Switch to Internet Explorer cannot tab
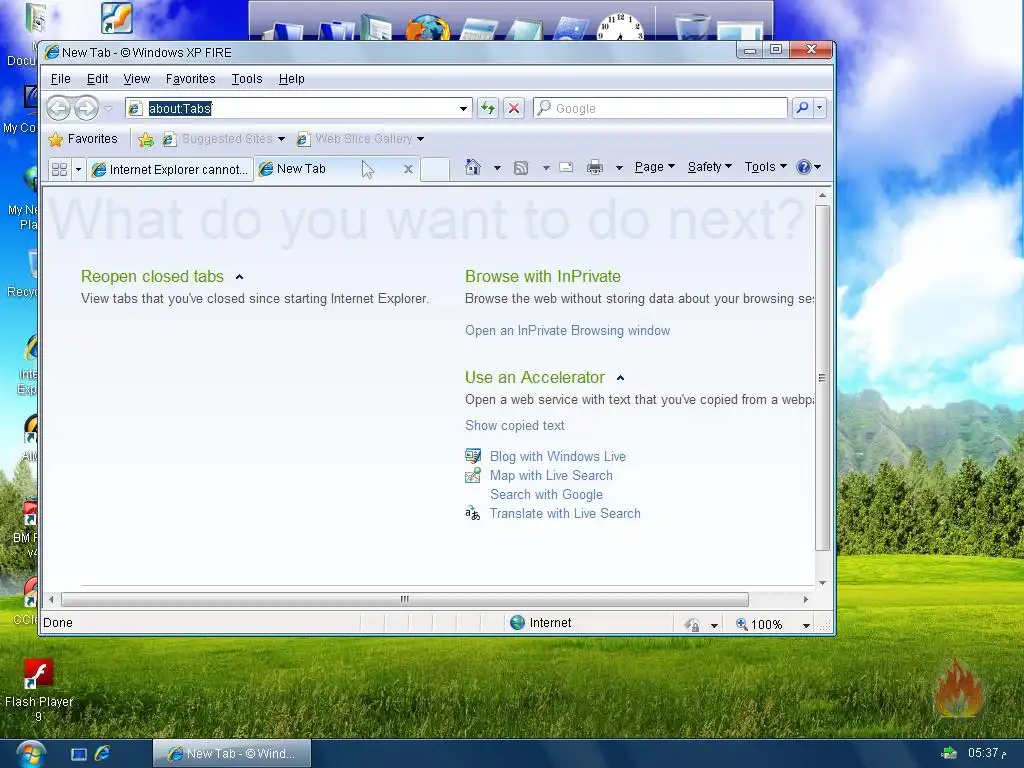The width and height of the screenshot is (1024, 768). pos(170,170)
